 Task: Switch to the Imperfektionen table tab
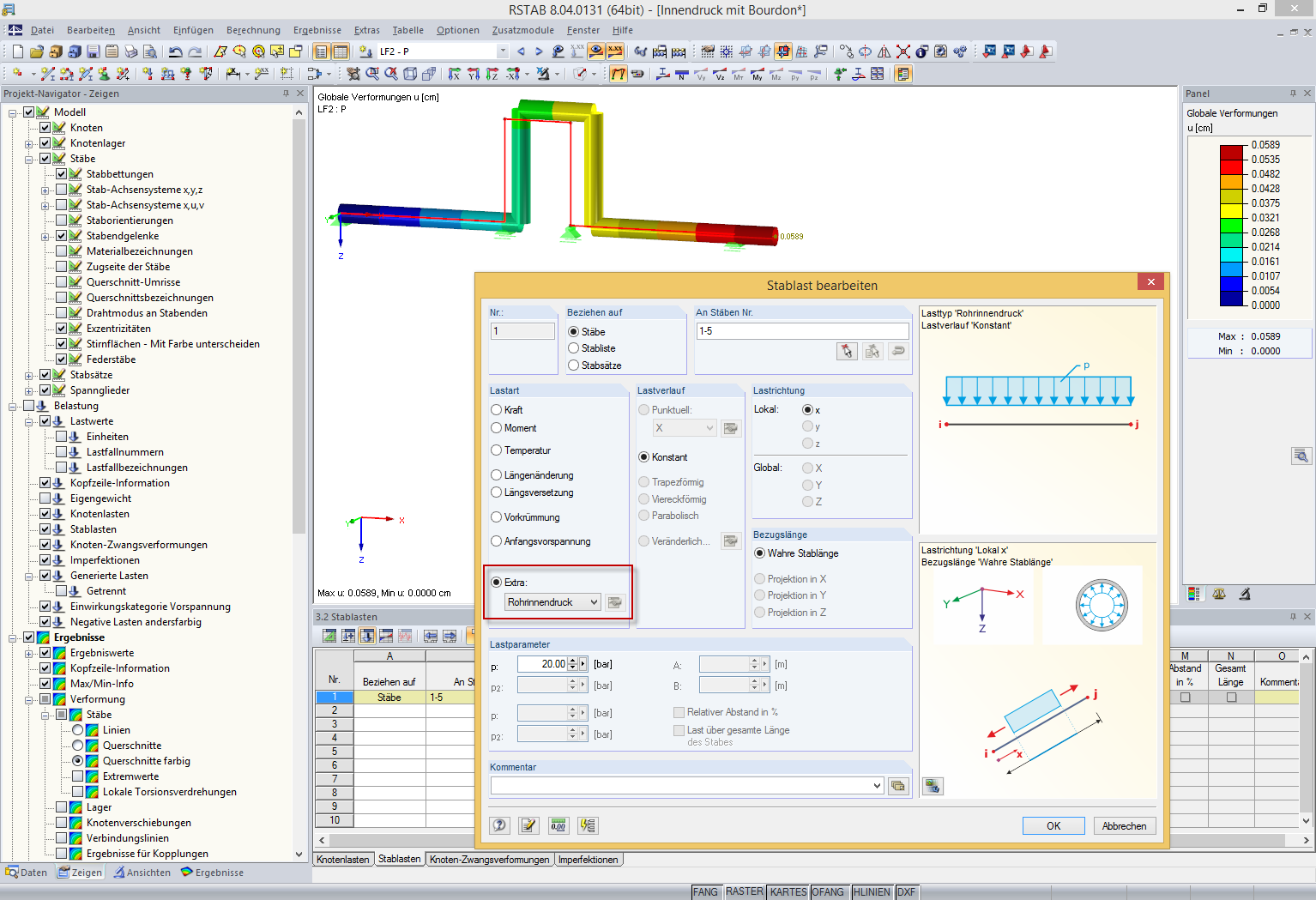click(x=589, y=860)
